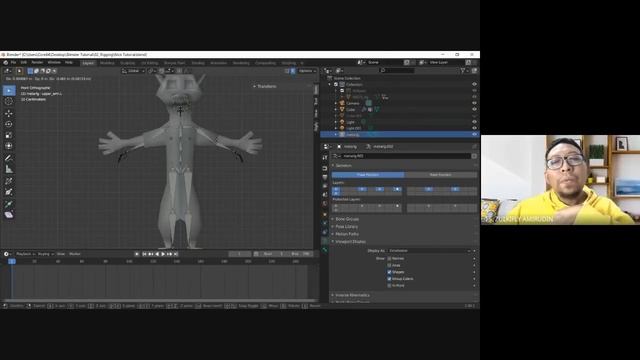This screenshot has width=640, height=360.
Task: Enable the In Front checkbox
Action: [389, 286]
